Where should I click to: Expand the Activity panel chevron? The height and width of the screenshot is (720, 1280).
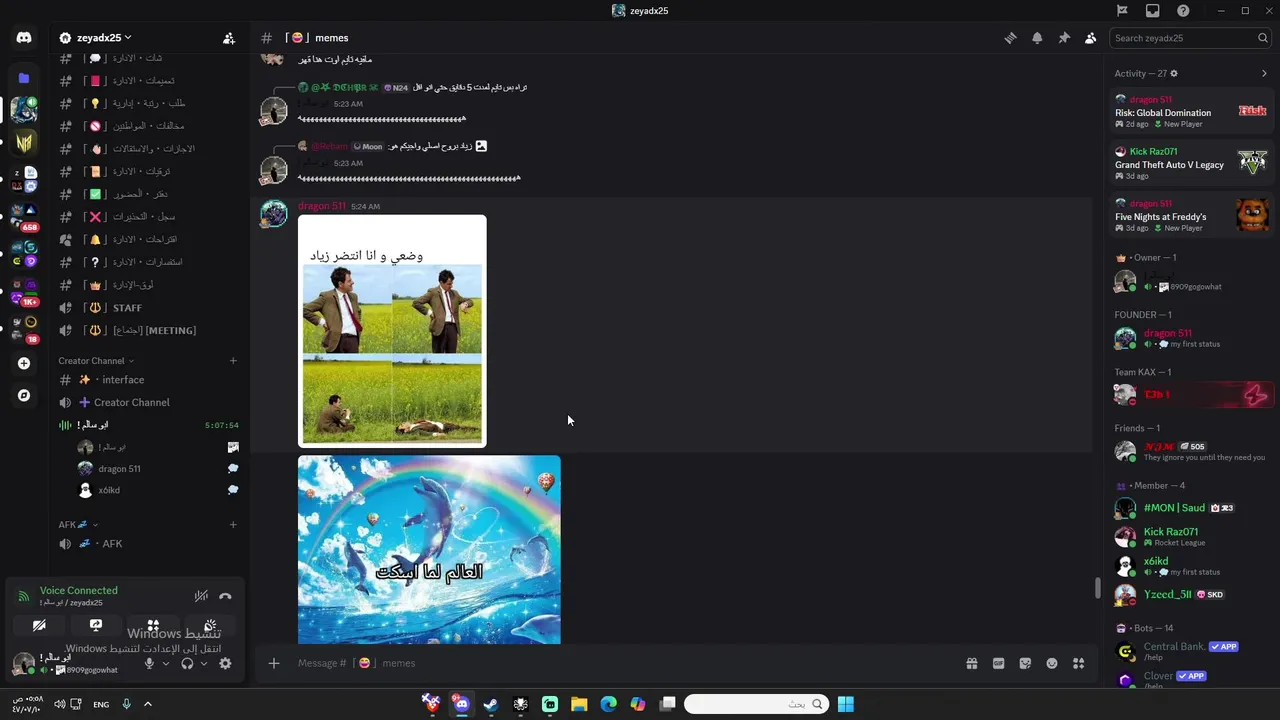click(1264, 73)
